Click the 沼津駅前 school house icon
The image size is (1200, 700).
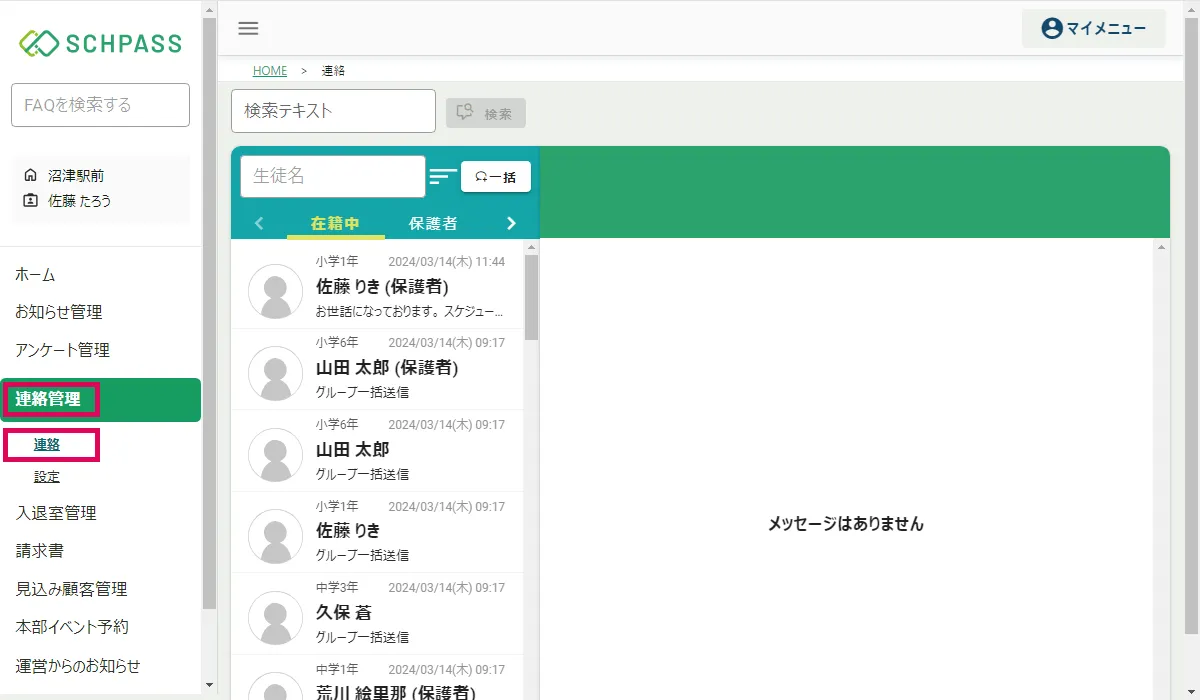[30, 175]
